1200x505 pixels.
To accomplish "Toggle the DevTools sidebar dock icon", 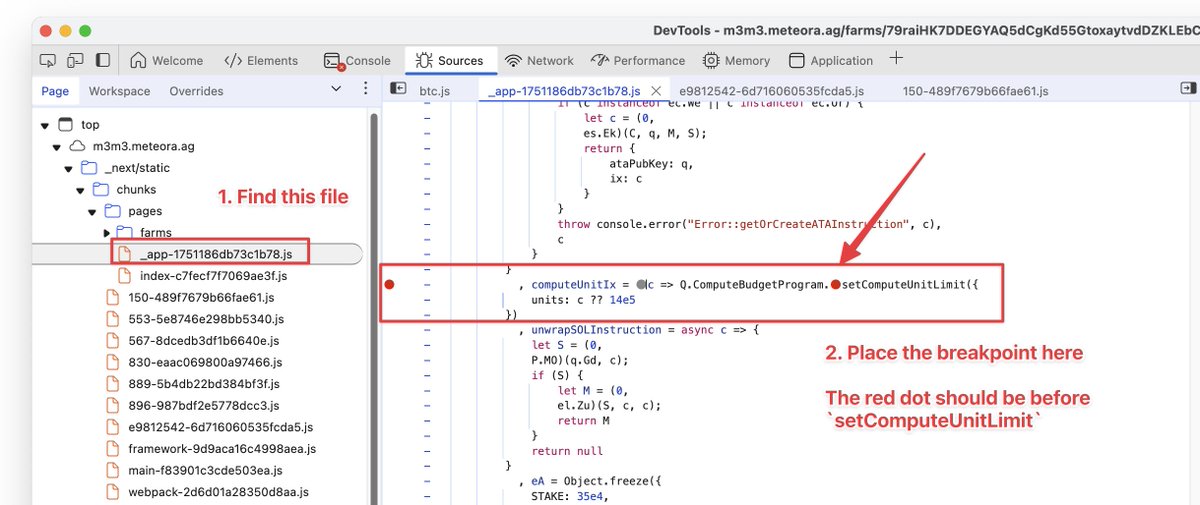I will tap(102, 60).
